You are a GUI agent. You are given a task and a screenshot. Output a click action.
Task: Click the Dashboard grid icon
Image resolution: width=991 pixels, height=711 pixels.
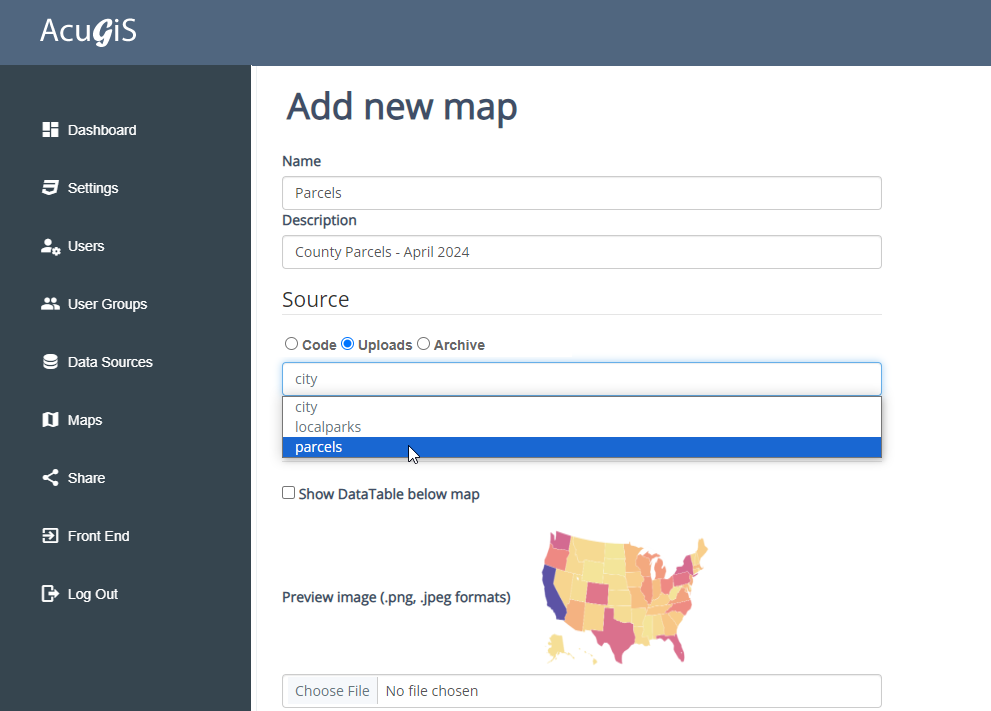pos(50,130)
